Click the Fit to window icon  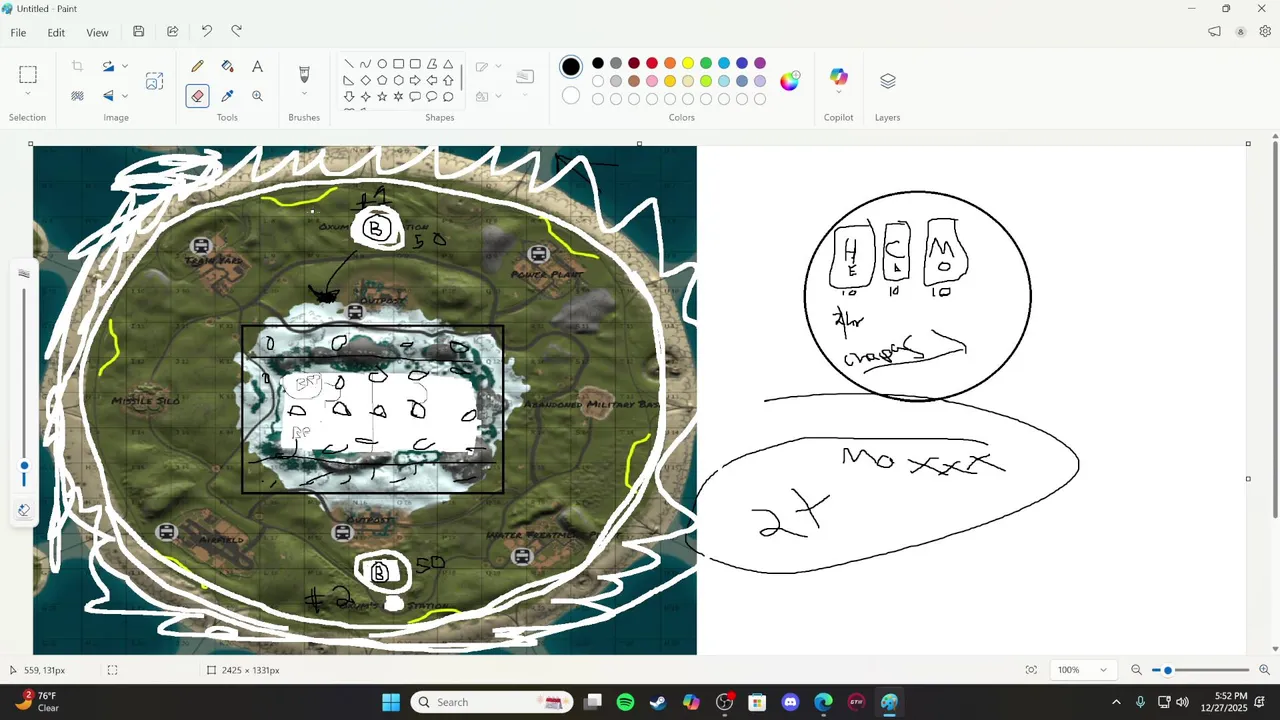[1031, 670]
